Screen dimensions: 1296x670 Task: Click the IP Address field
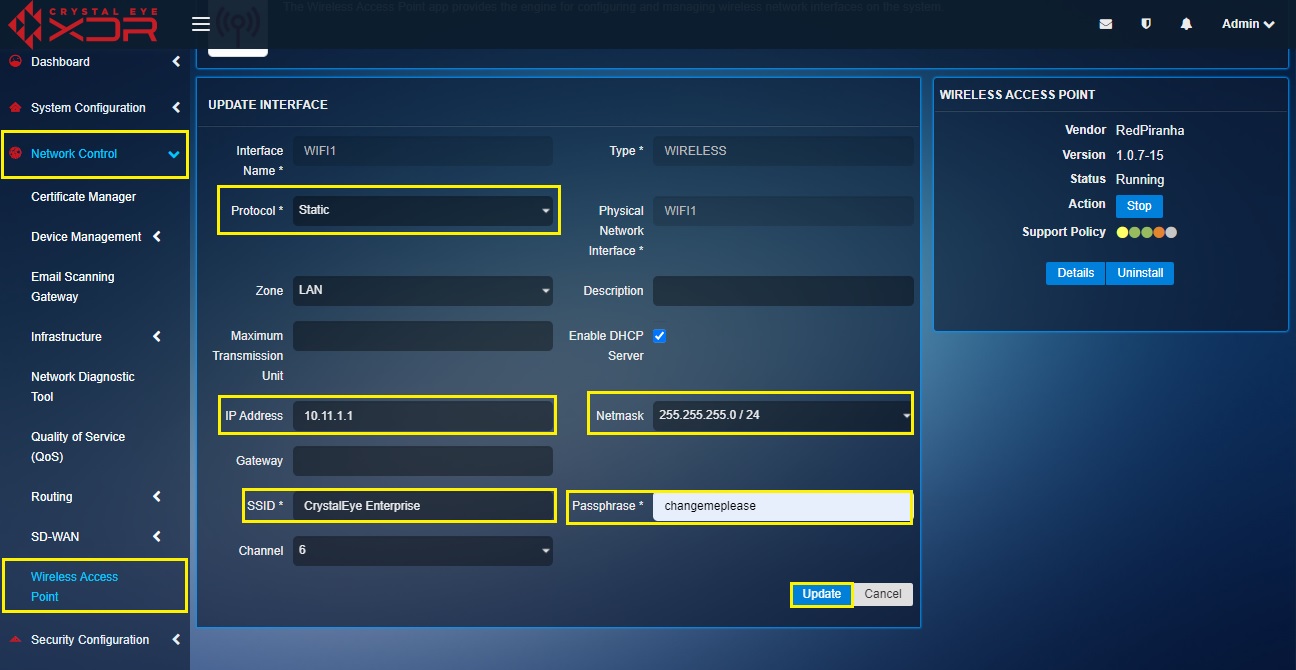(x=423, y=415)
